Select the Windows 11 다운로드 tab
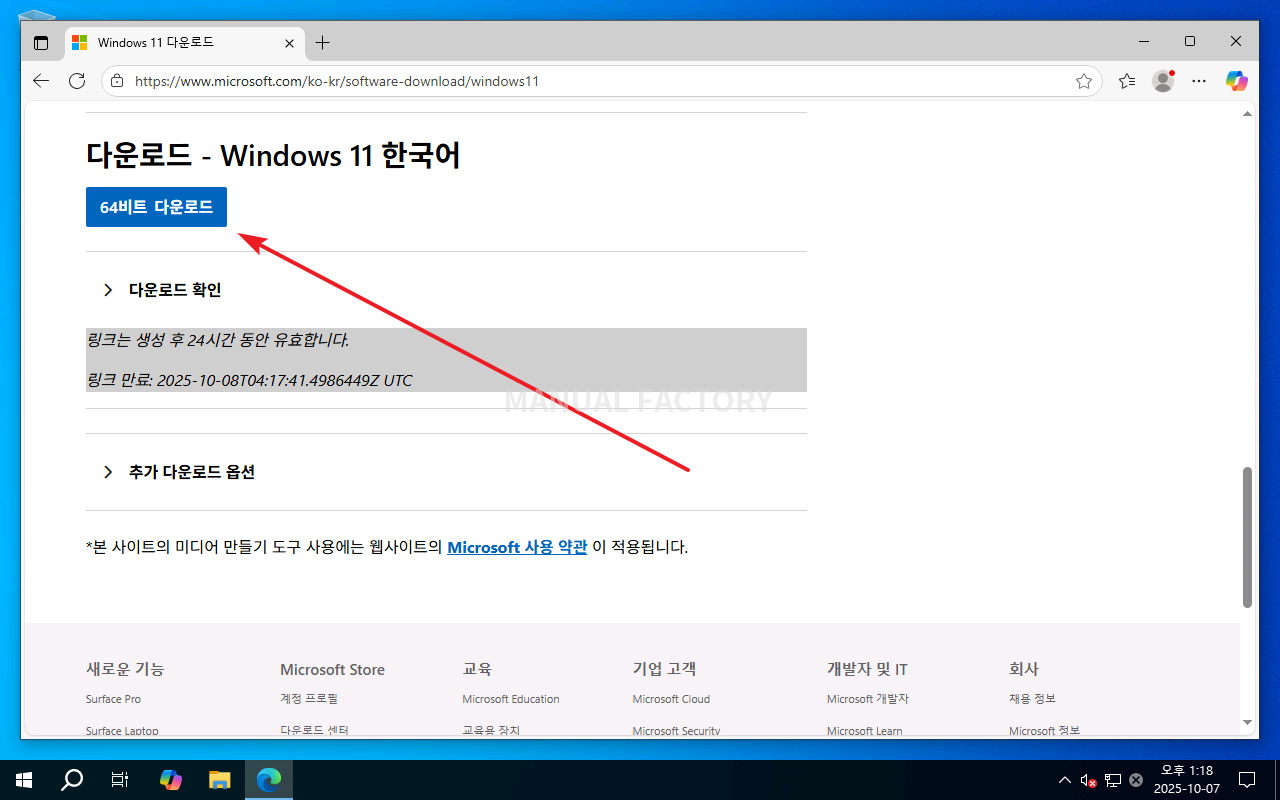 (x=170, y=43)
